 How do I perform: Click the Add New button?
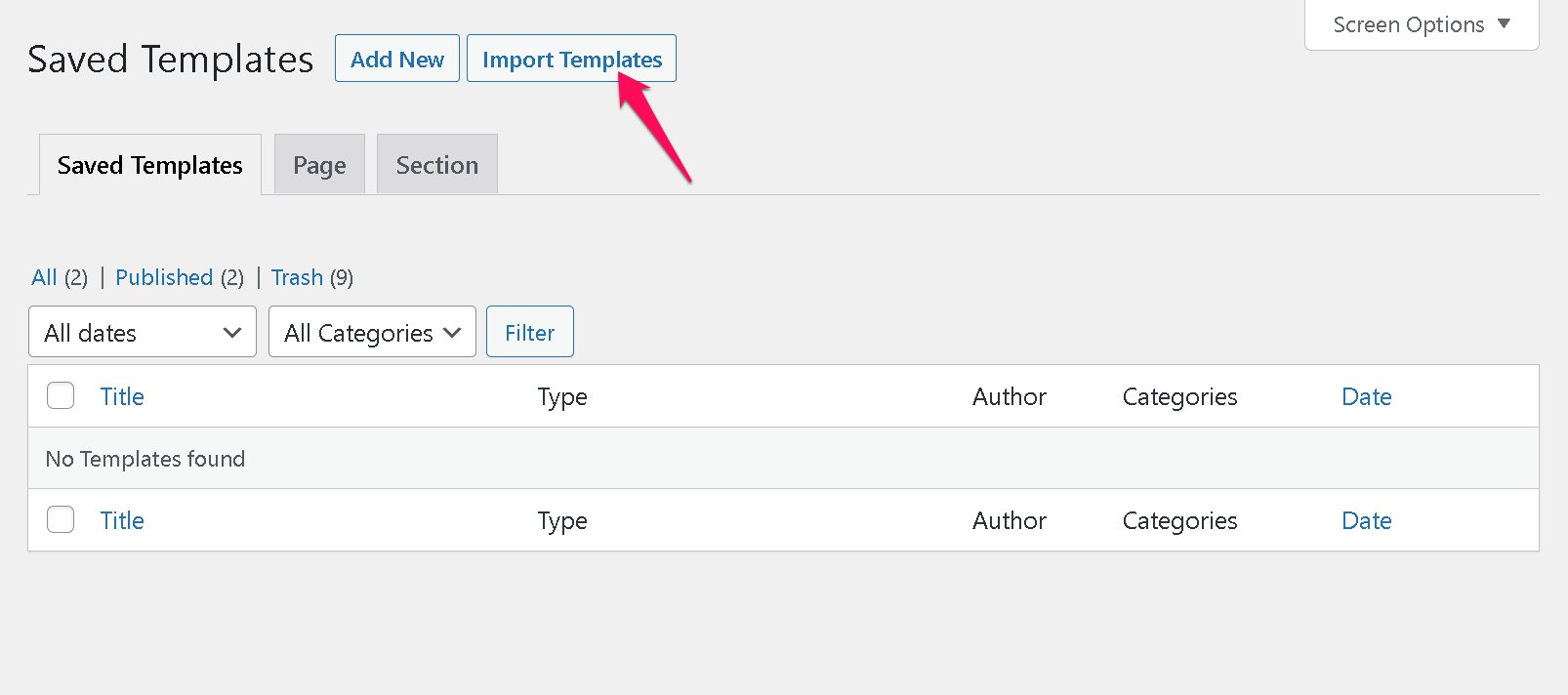(397, 59)
